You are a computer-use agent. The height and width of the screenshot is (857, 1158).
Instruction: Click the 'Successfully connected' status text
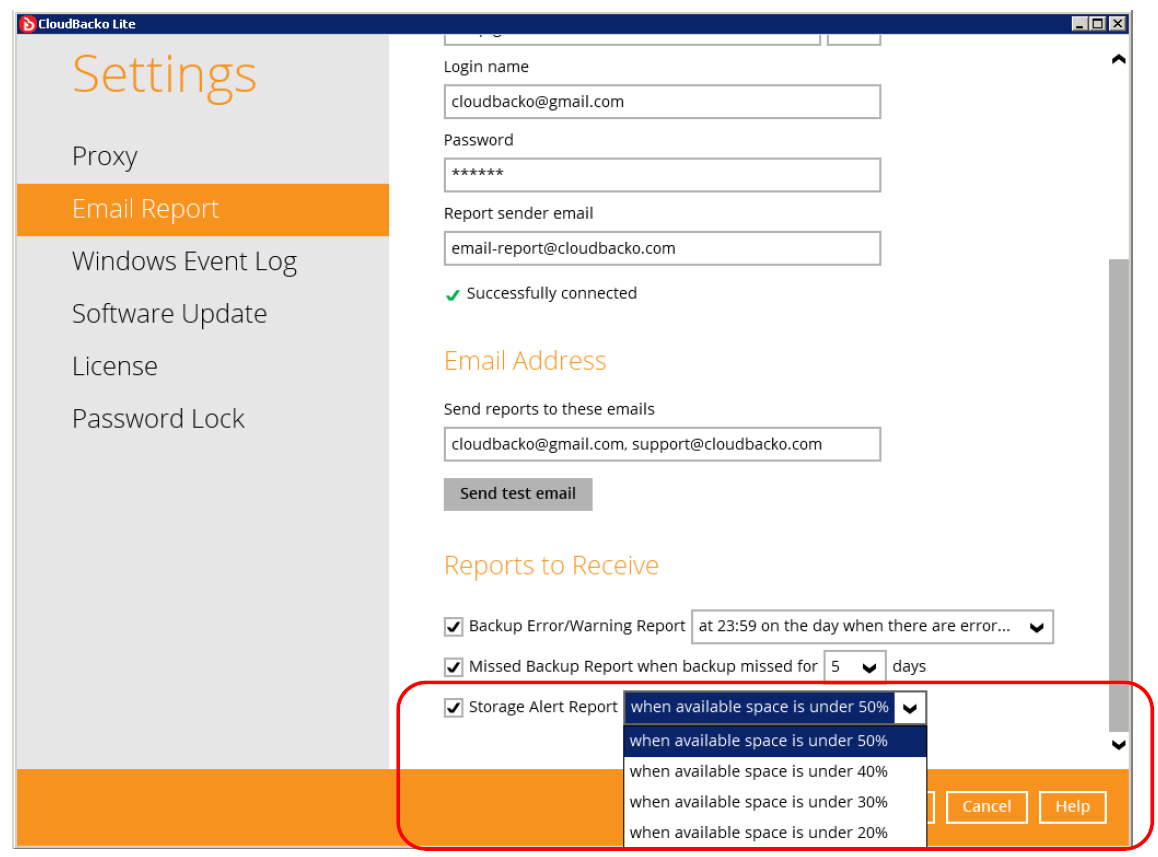click(x=552, y=293)
